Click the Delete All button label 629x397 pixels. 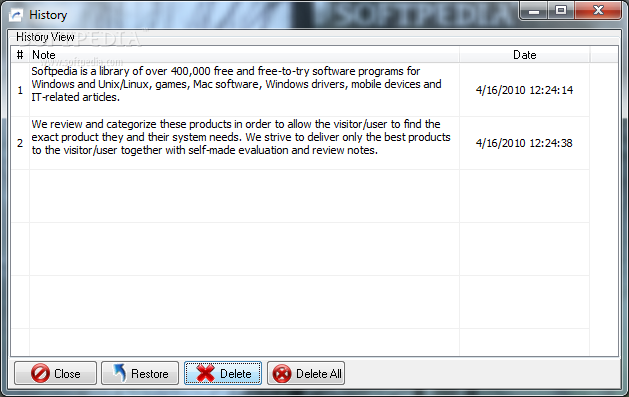tap(319, 374)
